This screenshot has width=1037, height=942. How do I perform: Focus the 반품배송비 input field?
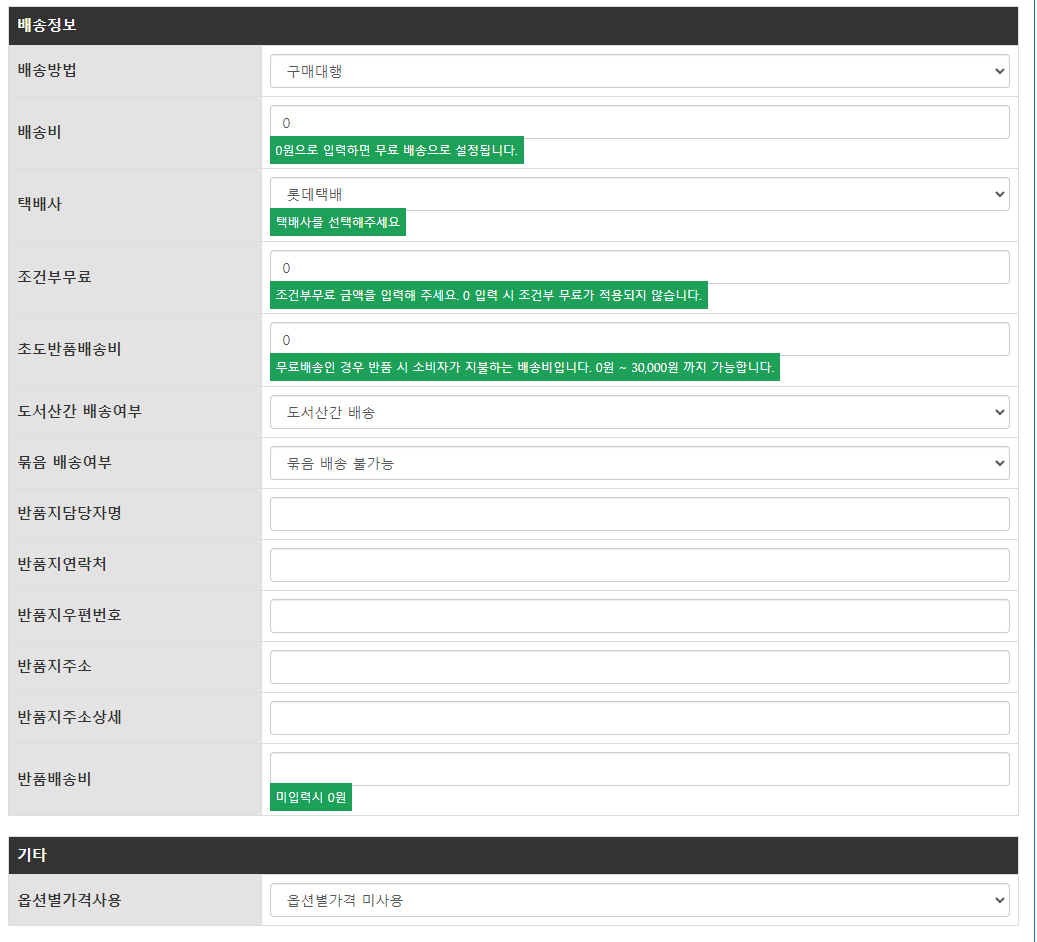click(x=639, y=769)
